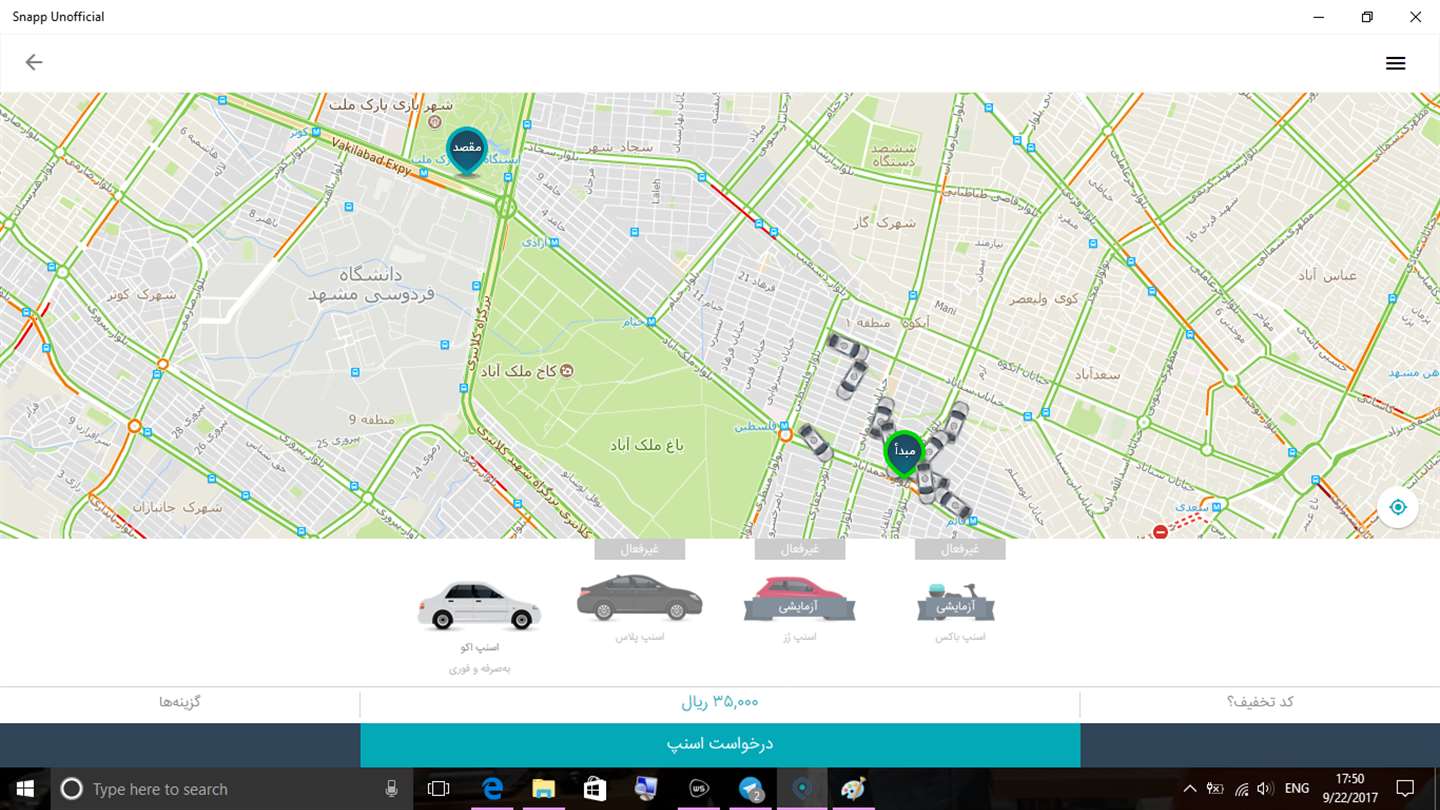Screen dimensions: 1440x810
Task: Open Telegram from taskbar
Action: pos(751,789)
